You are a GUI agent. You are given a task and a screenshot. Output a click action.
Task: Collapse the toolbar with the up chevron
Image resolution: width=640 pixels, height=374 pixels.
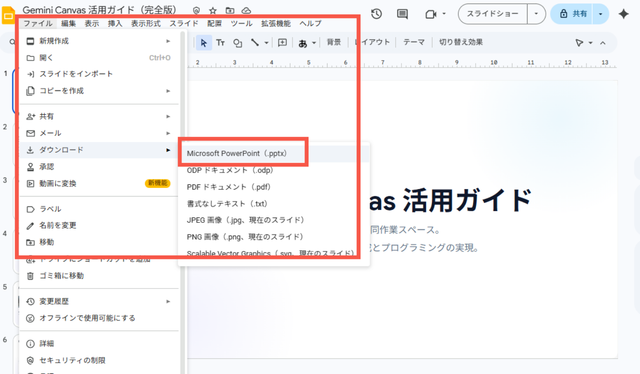[x=603, y=43]
